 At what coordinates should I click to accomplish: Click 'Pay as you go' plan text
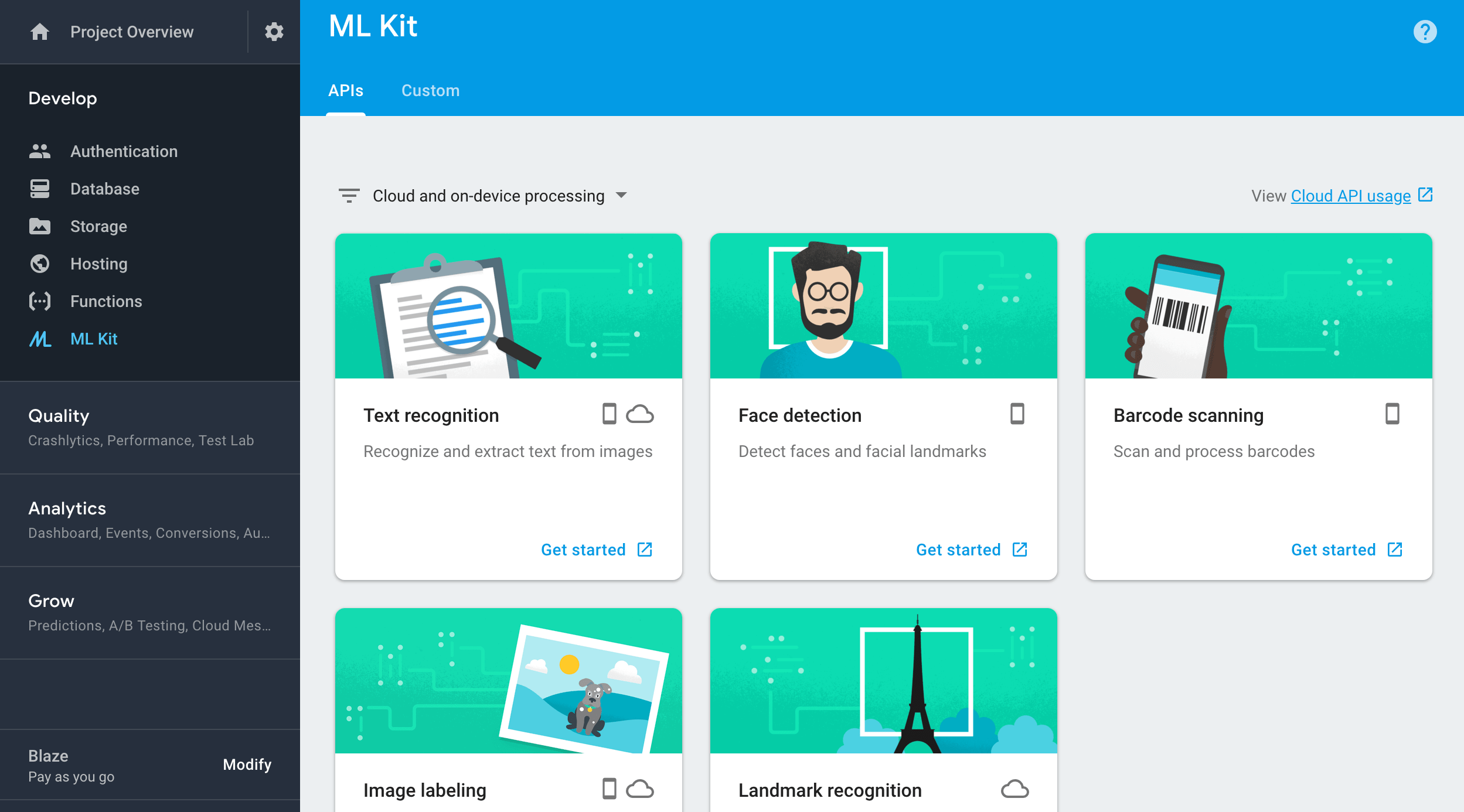click(71, 777)
